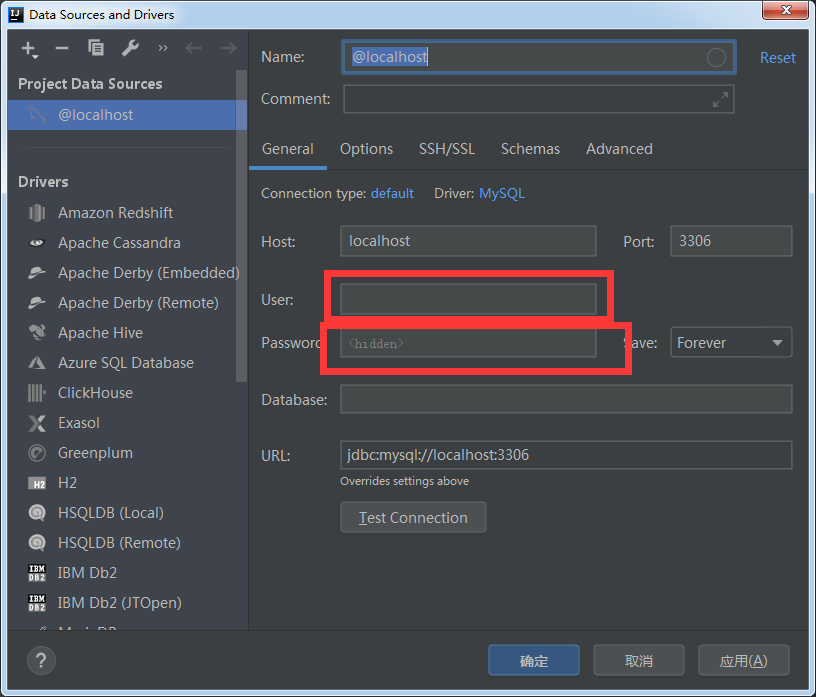Select Azure SQL Database driver
This screenshot has height=697, width=816.
tap(126, 363)
